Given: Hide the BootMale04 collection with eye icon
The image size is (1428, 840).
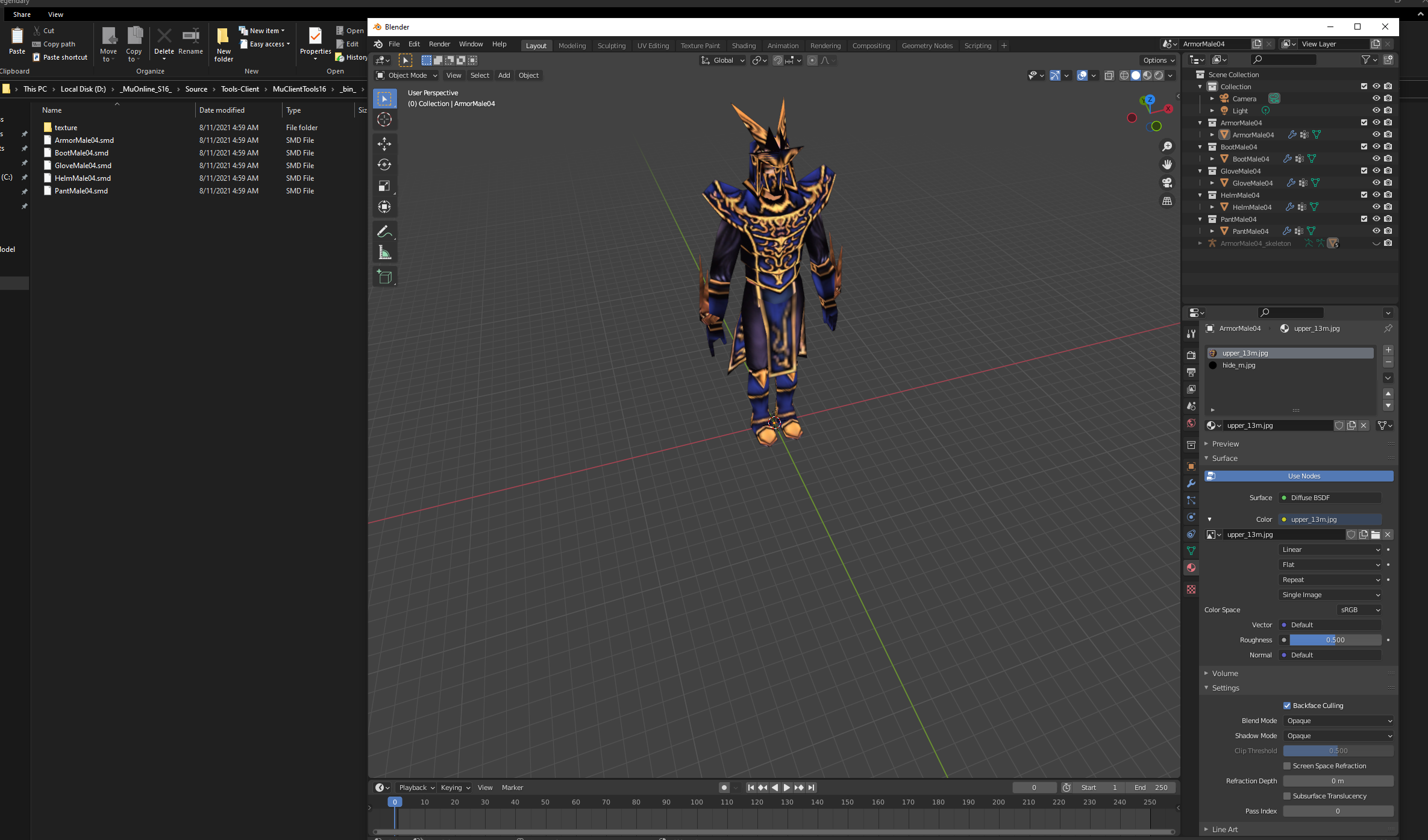Looking at the screenshot, I should point(1376,146).
